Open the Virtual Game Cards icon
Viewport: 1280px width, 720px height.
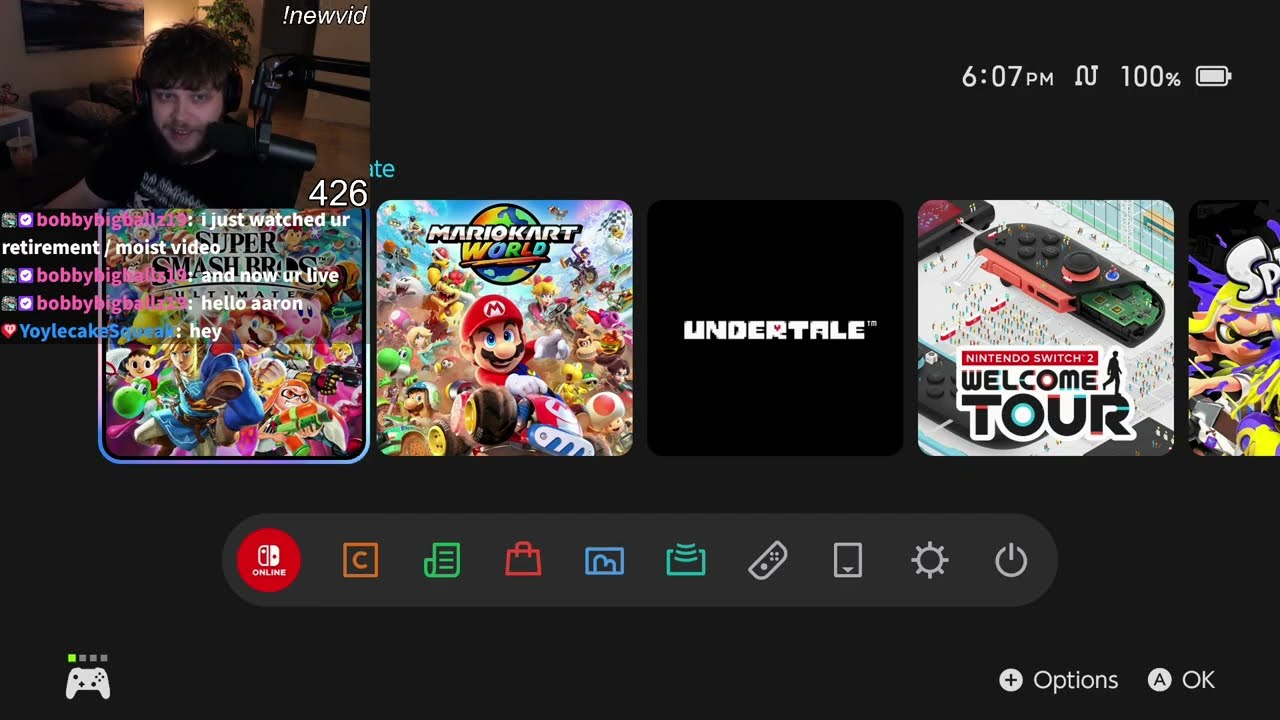[x=848, y=561]
